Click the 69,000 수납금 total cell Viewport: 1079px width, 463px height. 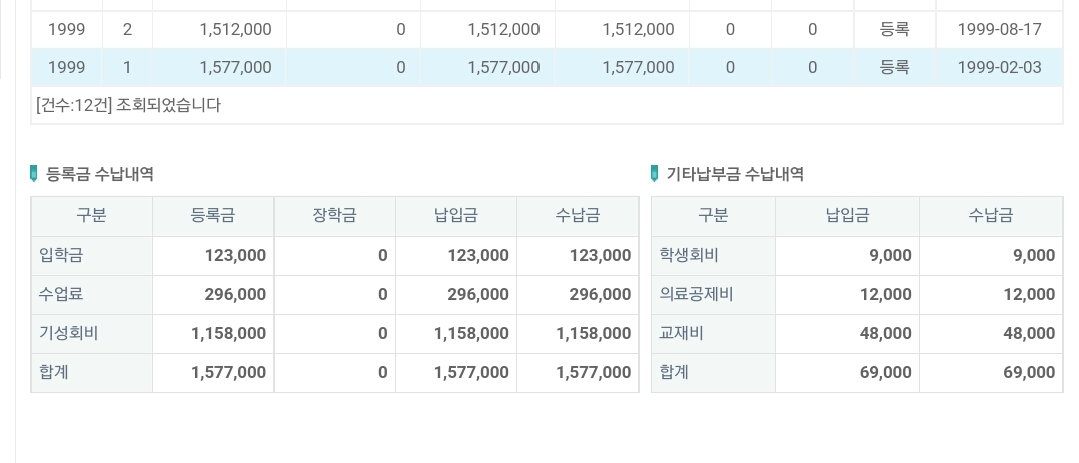[1029, 372]
